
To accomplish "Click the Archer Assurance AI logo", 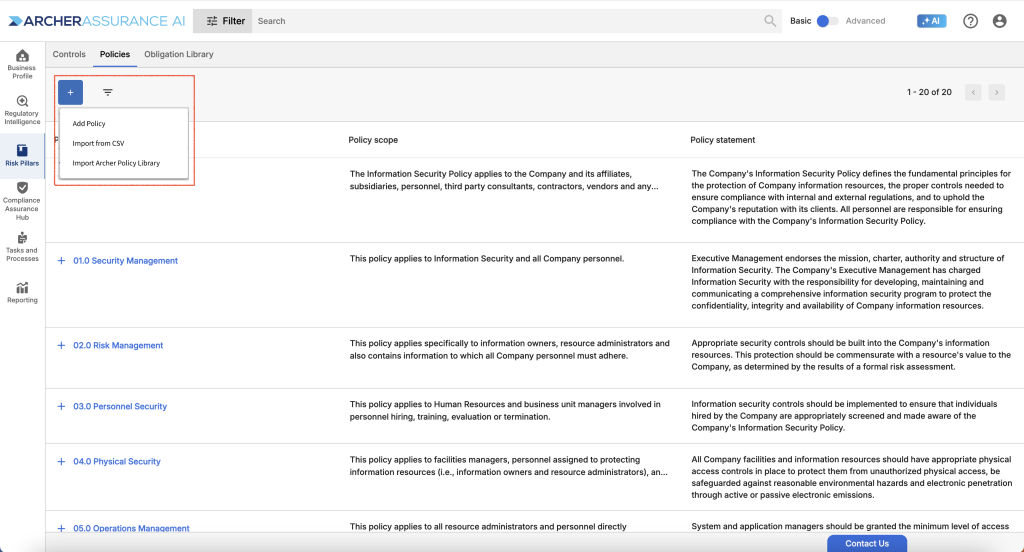I will (97, 21).
